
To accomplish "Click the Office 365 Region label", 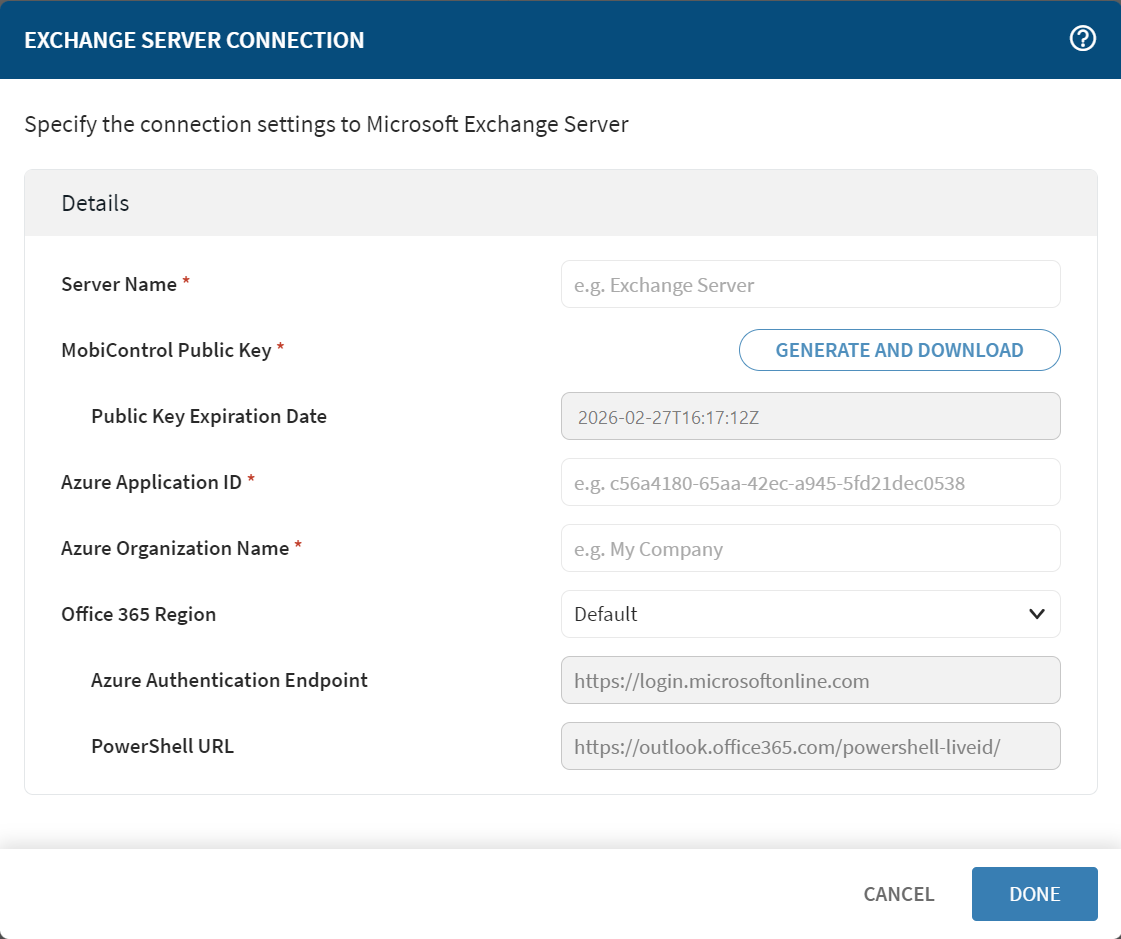I will click(x=138, y=614).
